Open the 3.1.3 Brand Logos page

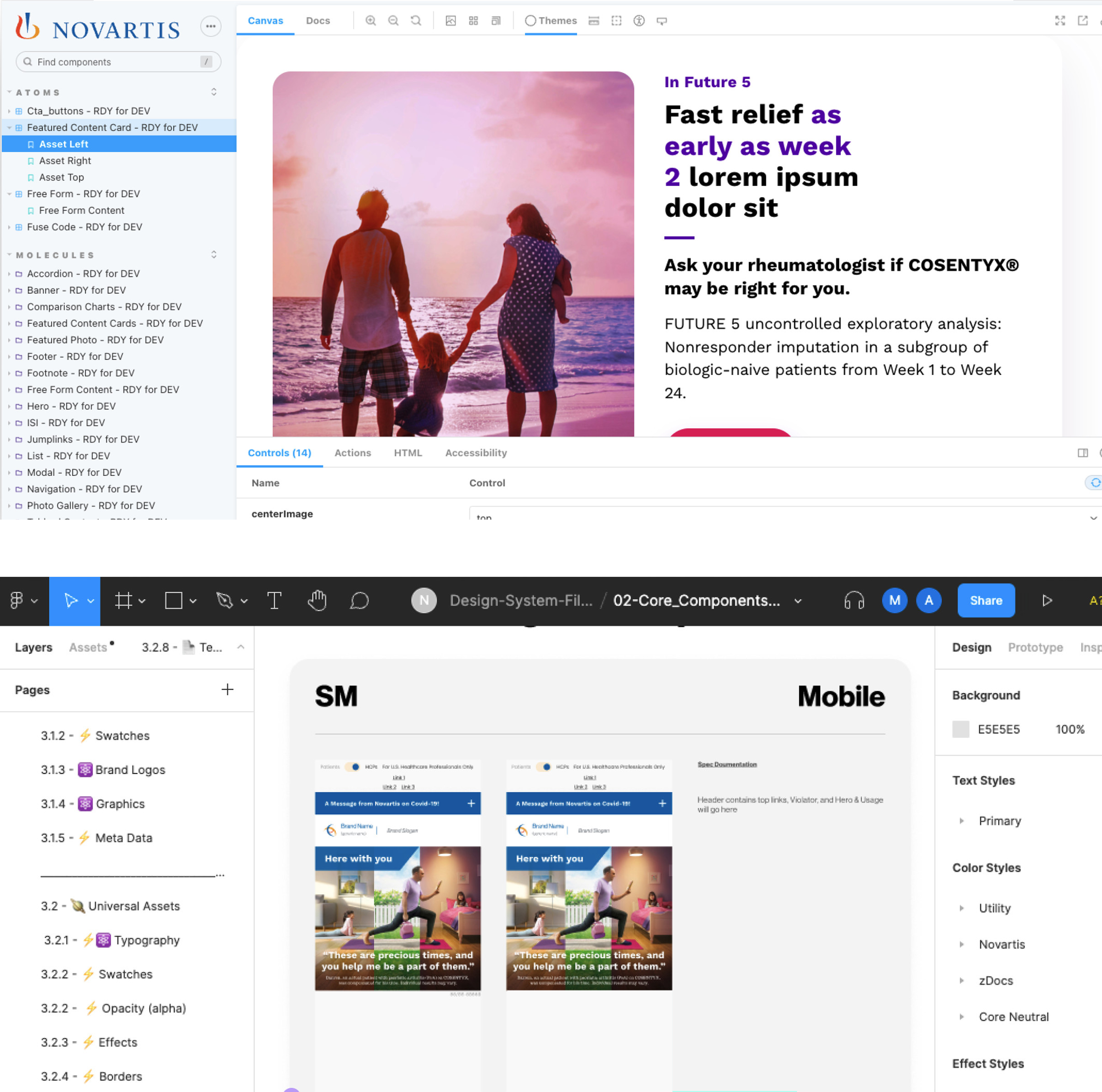(x=103, y=770)
